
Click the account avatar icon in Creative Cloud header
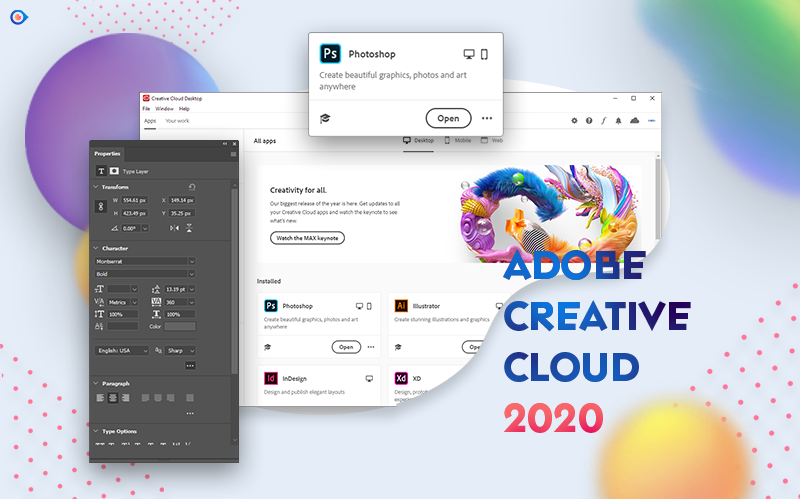(x=652, y=121)
